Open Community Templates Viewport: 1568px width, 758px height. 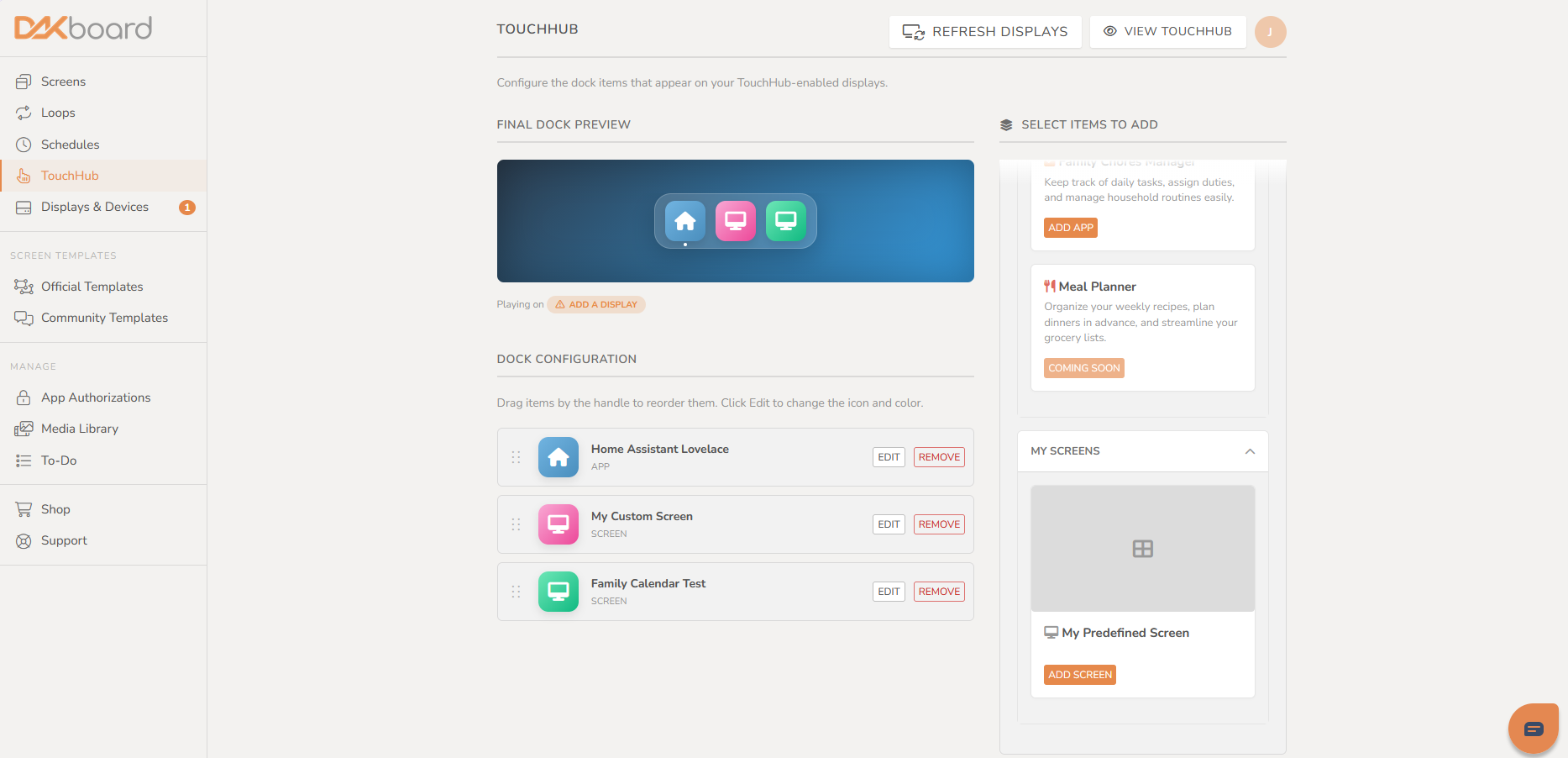[103, 318]
